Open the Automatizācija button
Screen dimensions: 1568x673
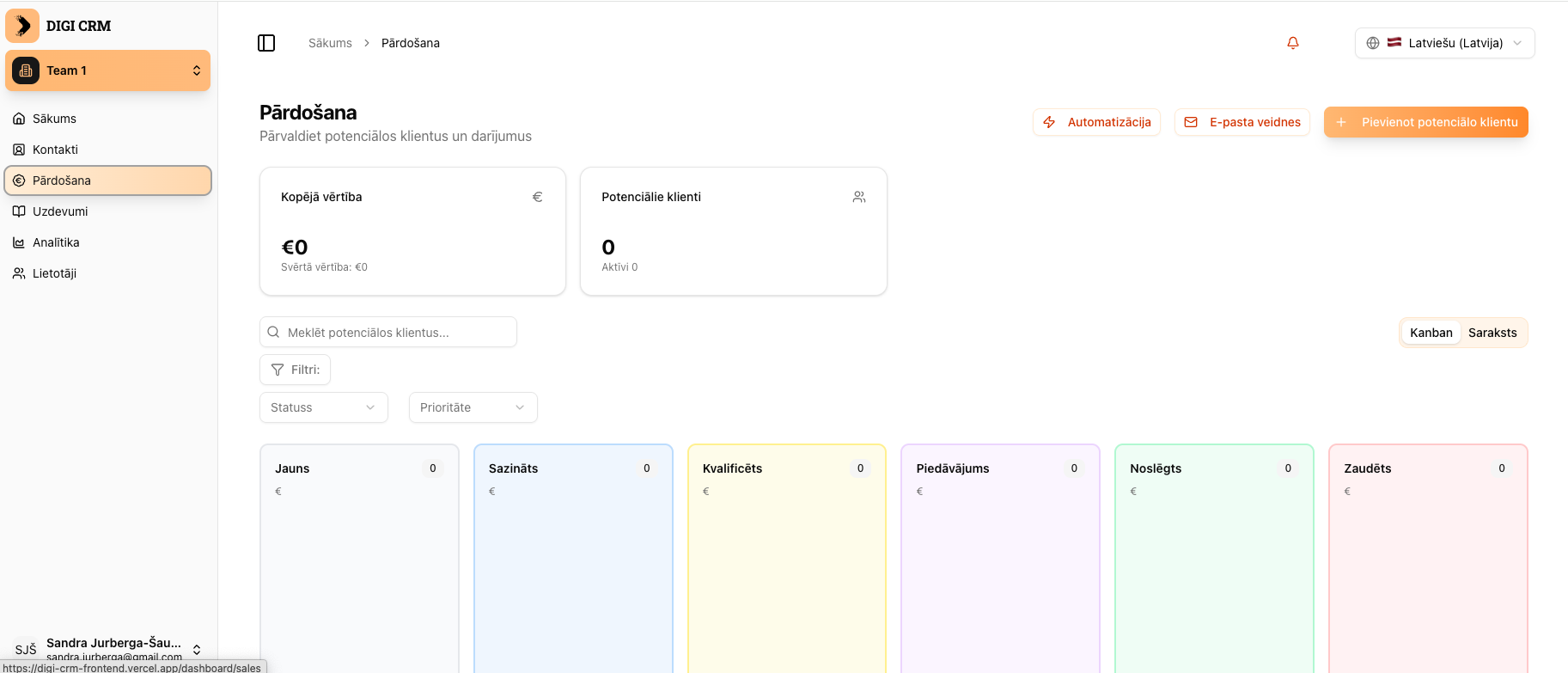click(1096, 122)
